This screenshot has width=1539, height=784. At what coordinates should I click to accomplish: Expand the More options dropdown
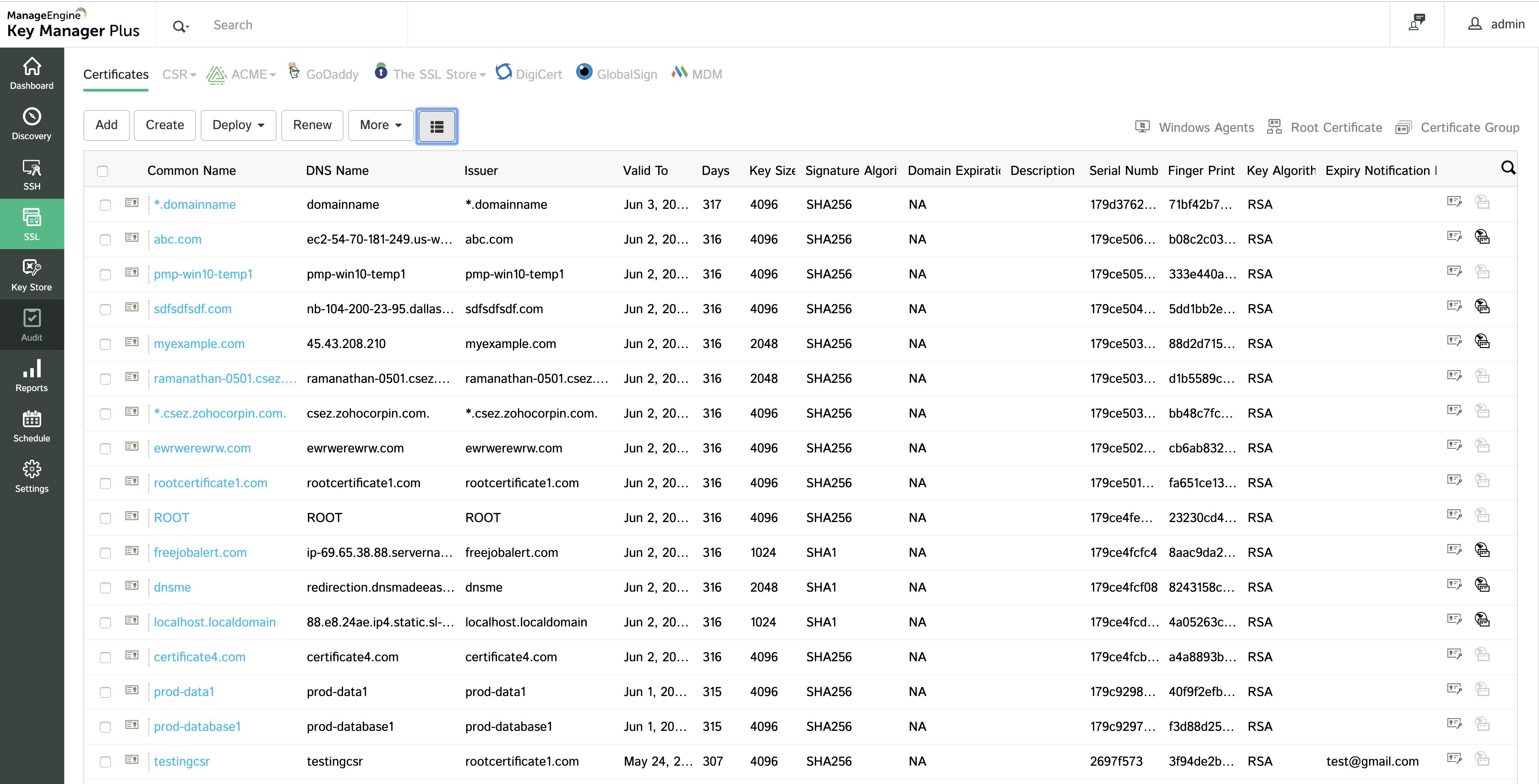[380, 125]
